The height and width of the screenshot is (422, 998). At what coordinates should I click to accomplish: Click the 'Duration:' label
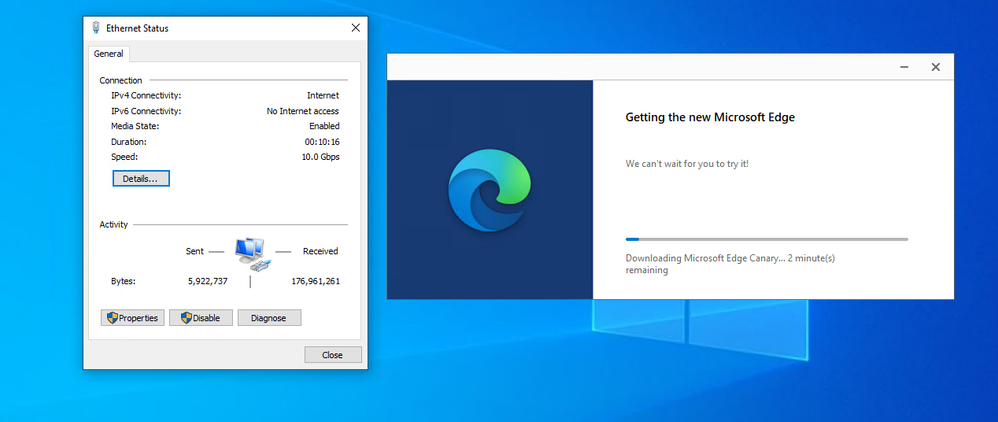click(129, 141)
